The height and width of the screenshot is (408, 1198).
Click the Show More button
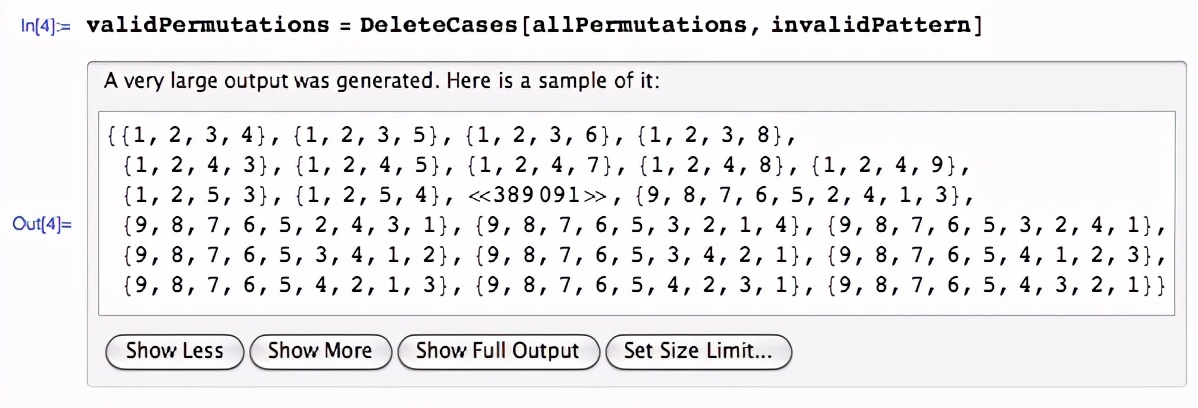pos(320,351)
